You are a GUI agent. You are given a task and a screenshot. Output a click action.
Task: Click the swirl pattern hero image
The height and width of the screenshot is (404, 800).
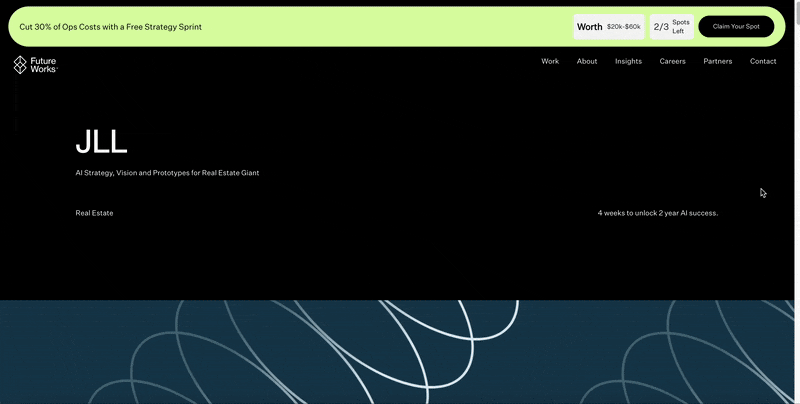397,352
